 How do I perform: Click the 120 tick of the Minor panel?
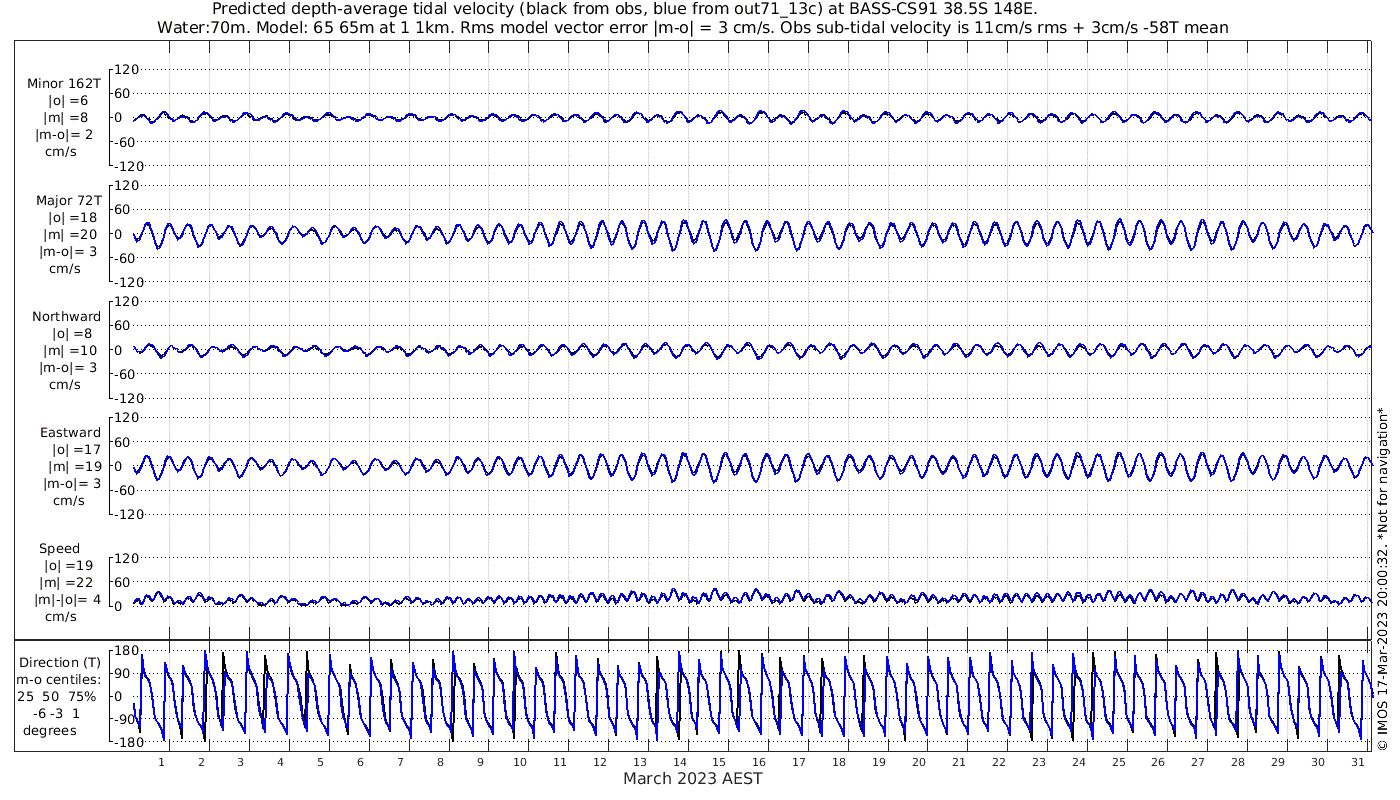(x=125, y=69)
